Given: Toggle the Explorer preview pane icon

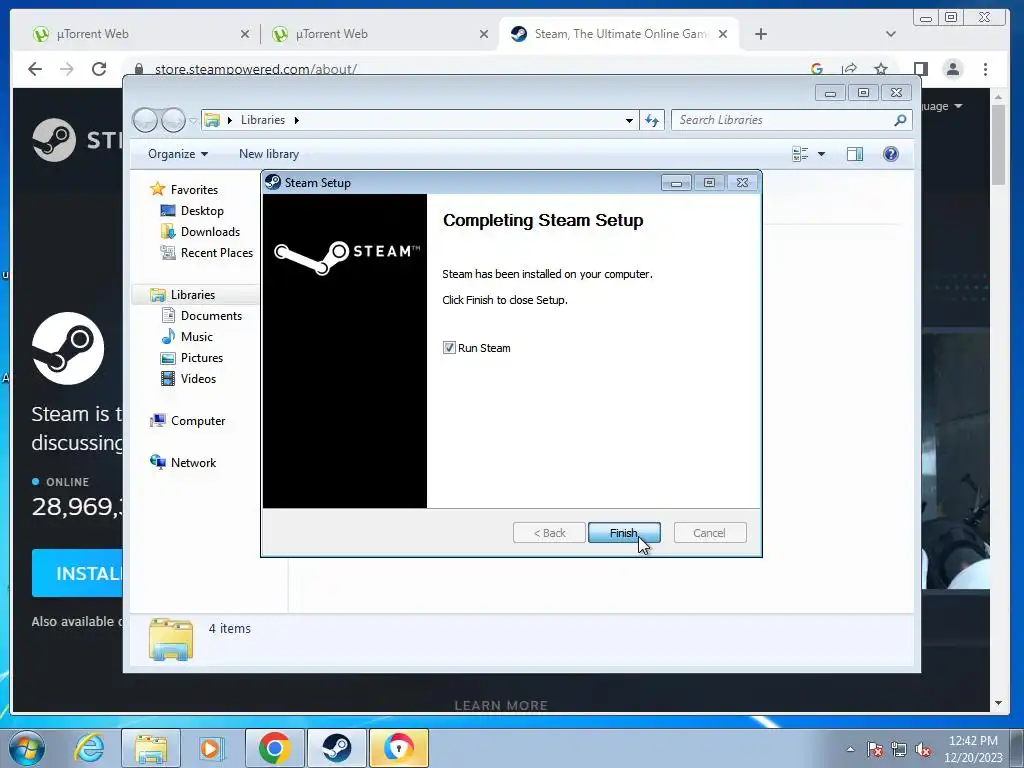Looking at the screenshot, I should coord(855,154).
